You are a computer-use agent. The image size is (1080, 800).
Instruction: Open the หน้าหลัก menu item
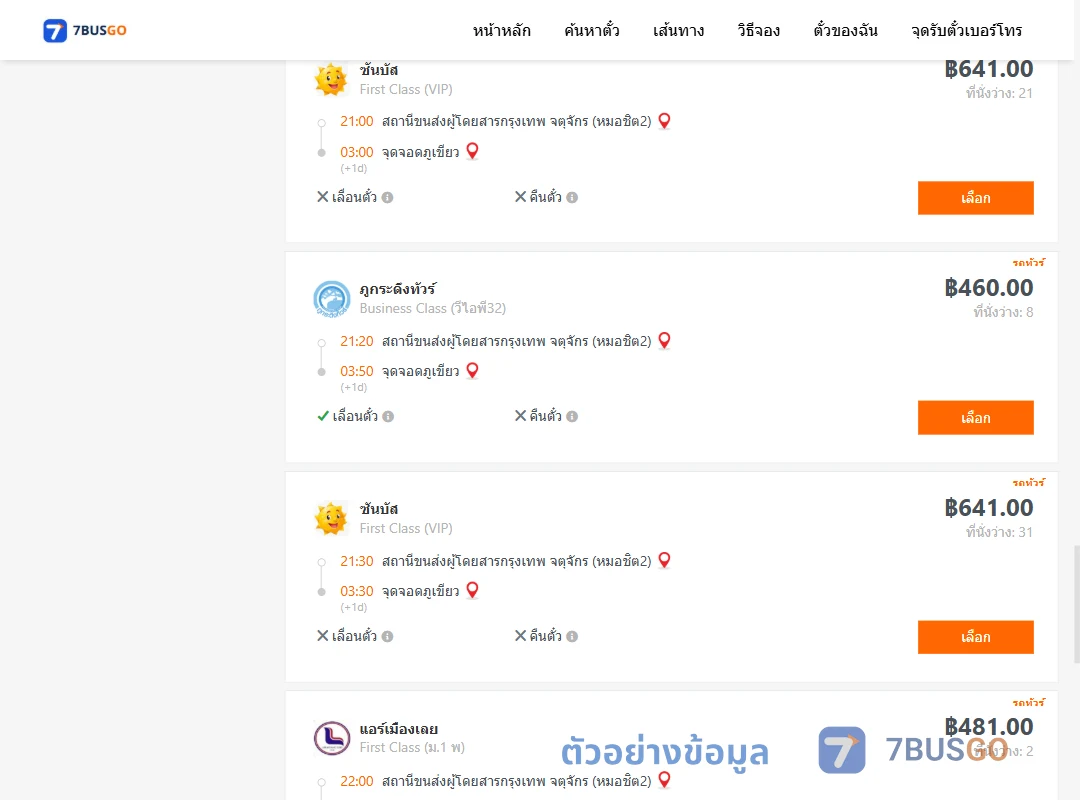pos(501,30)
